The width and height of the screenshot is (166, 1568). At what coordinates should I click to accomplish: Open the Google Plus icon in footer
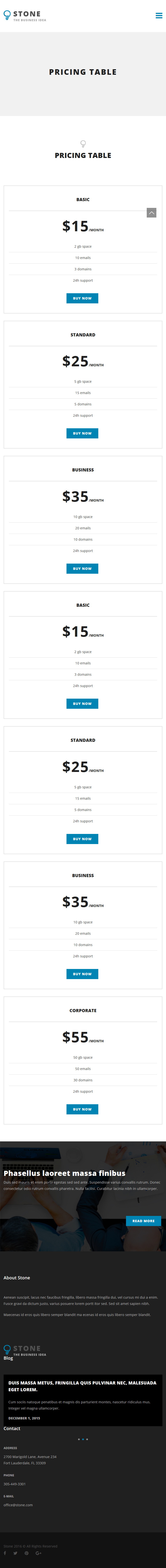(x=38, y=1553)
